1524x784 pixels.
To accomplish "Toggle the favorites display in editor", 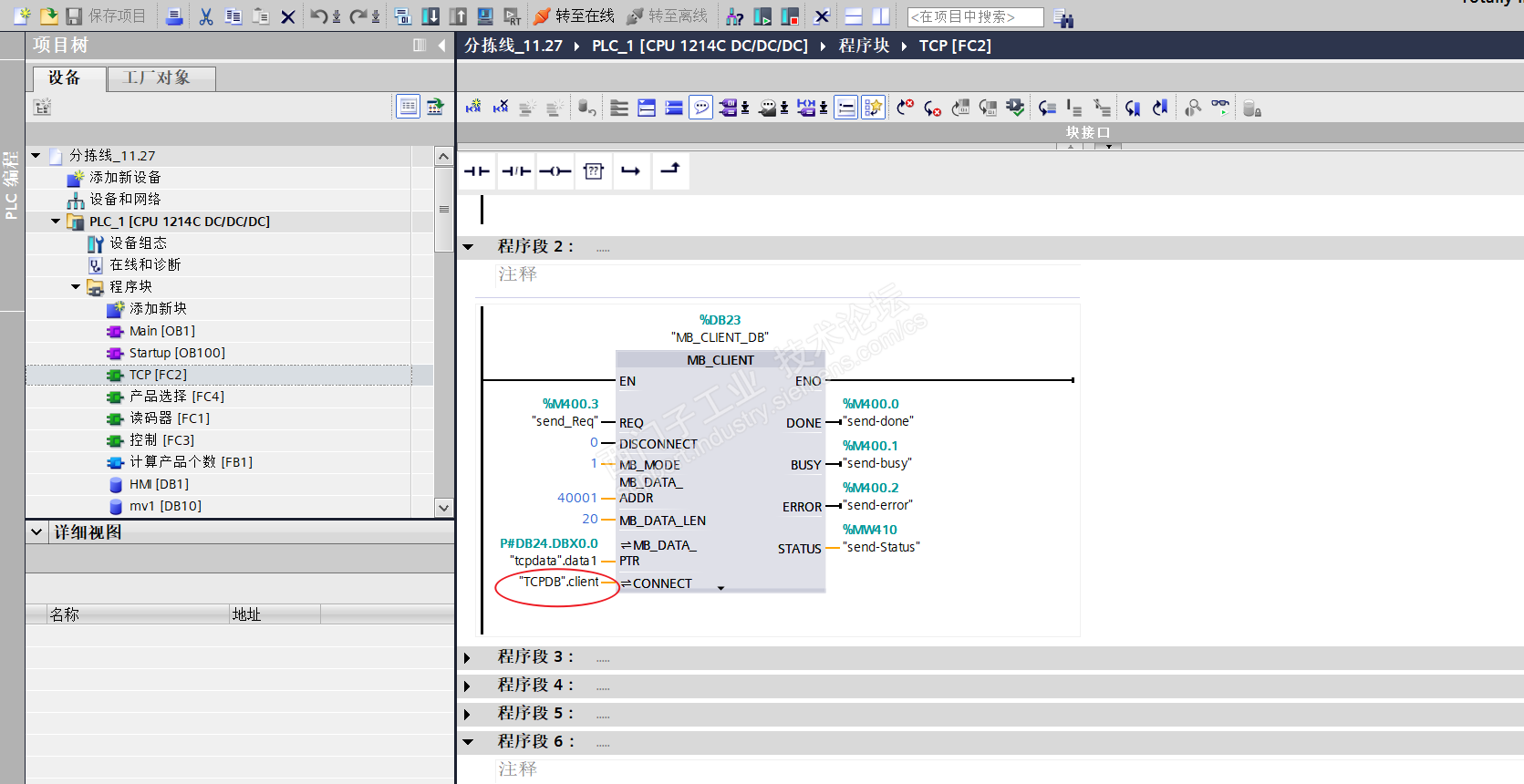I will point(873,108).
